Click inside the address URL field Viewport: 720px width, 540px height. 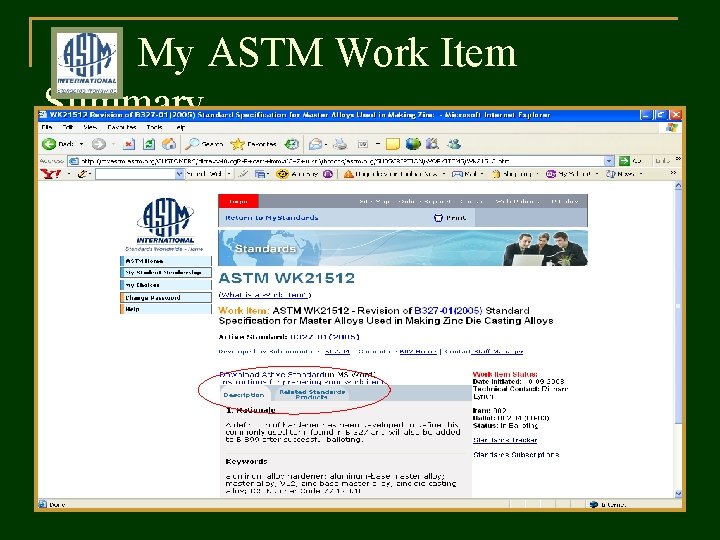[340, 161]
